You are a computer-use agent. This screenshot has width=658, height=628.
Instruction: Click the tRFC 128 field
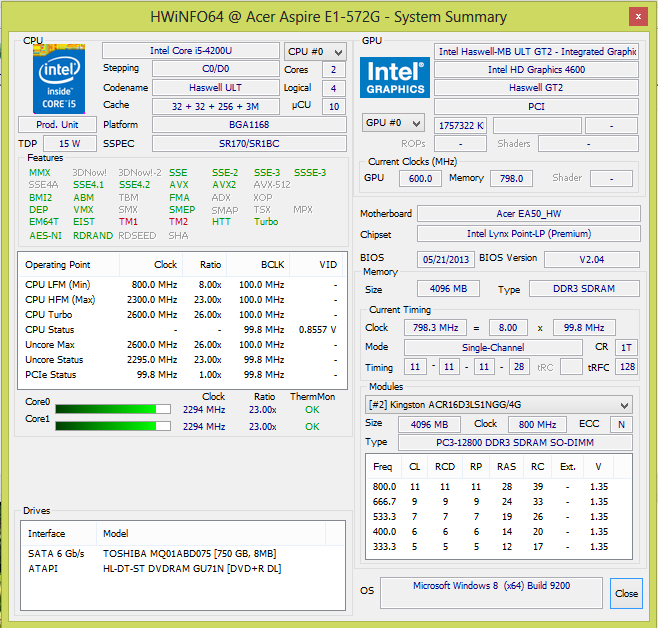click(x=627, y=367)
